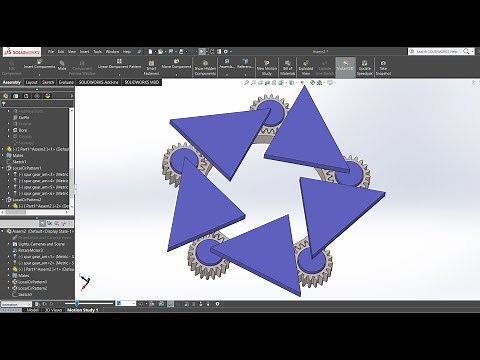Click the Print icon
Screen dimensions: 480x360
click(181, 52)
